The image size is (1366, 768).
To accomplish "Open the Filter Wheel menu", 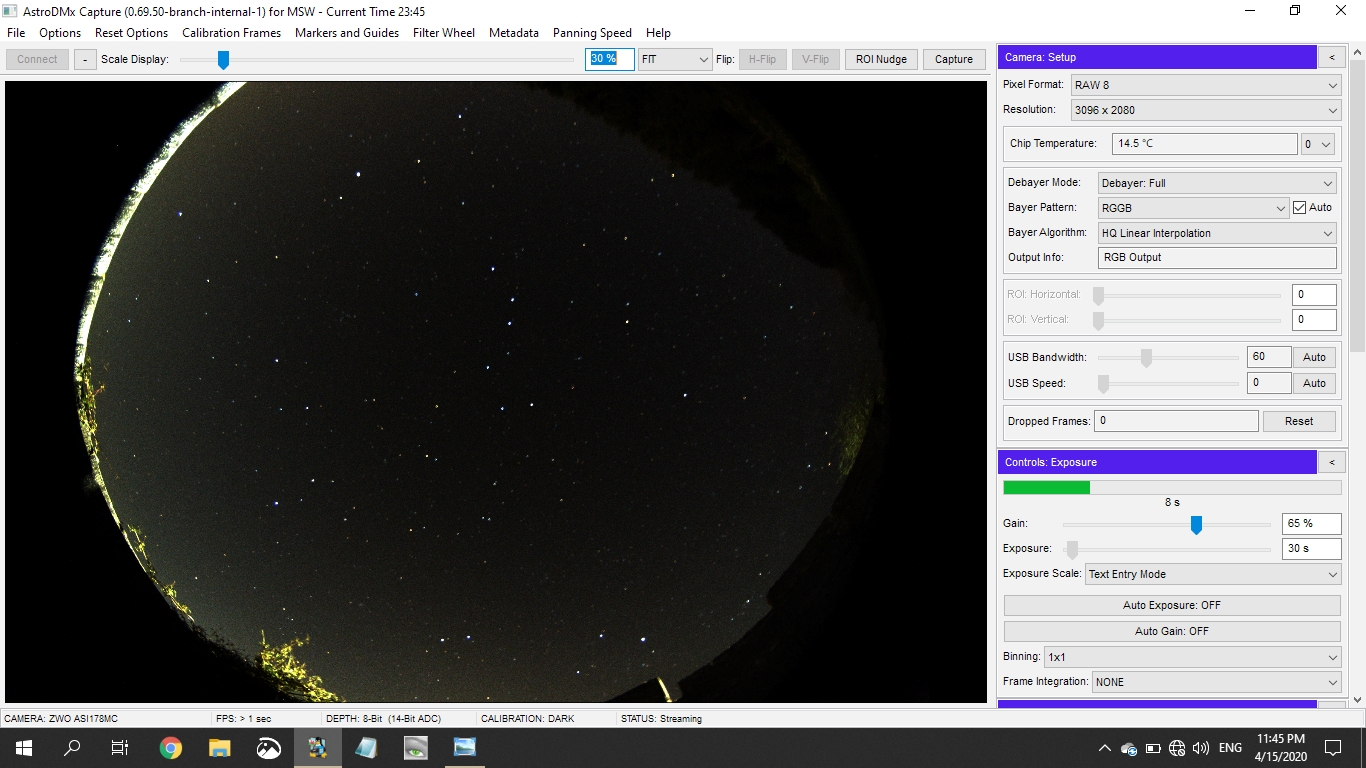I will click(x=443, y=32).
